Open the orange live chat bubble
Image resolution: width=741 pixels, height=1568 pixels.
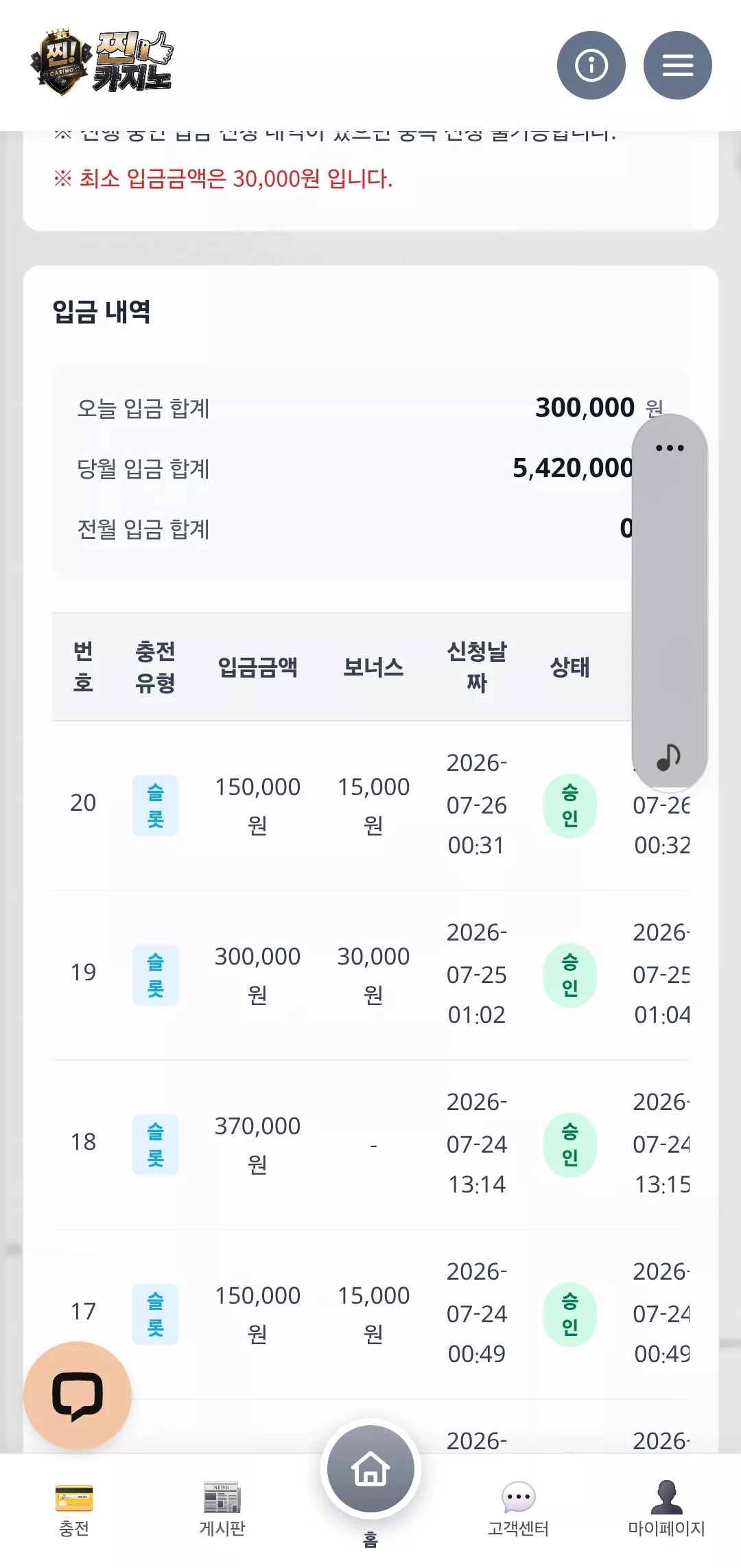[78, 1396]
